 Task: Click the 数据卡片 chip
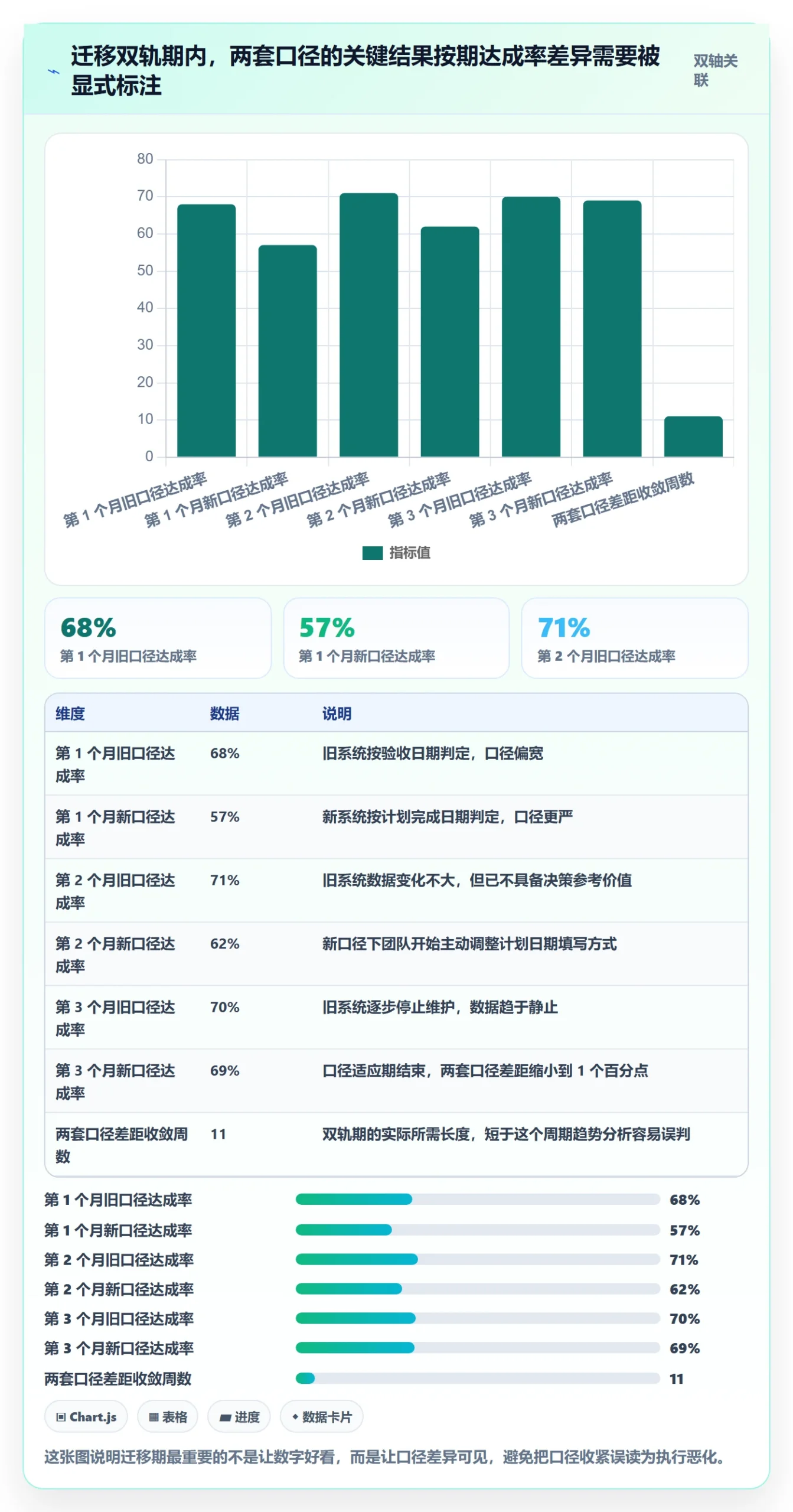[x=322, y=1417]
